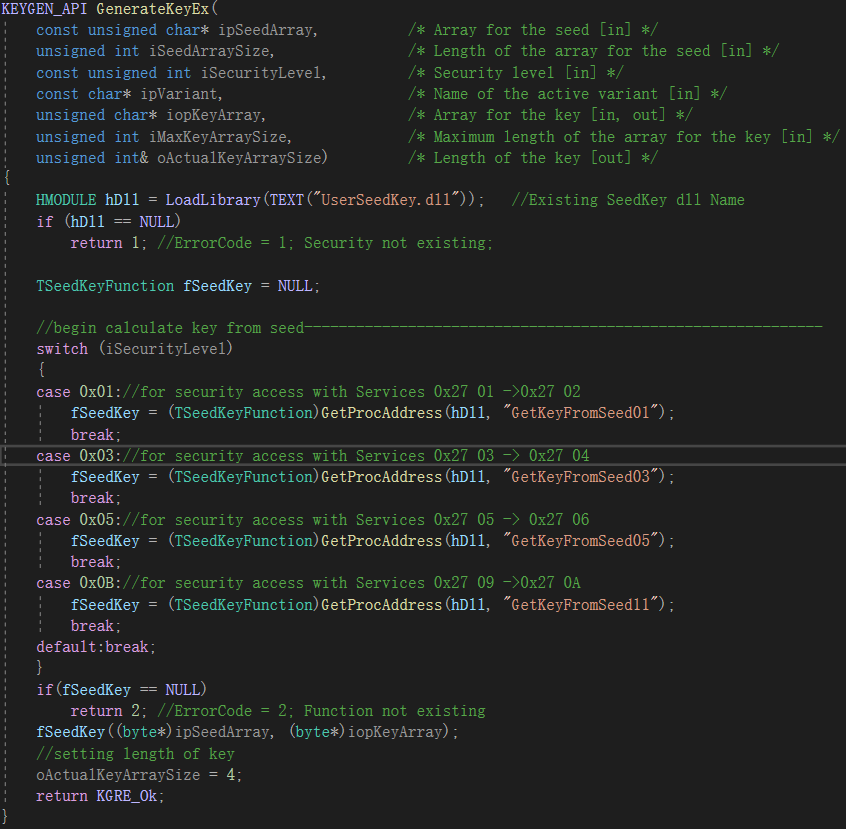This screenshot has height=829, width=846.
Task: Place cursor on 'case 0x03' label
Action: click(x=75, y=456)
